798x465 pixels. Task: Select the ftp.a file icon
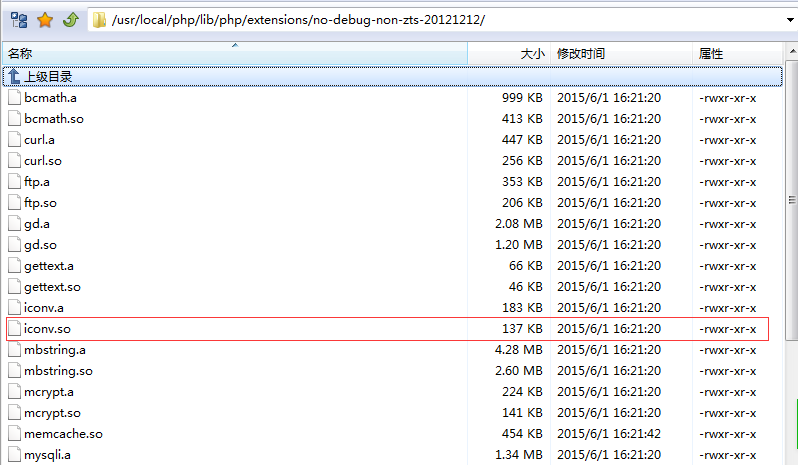14,182
